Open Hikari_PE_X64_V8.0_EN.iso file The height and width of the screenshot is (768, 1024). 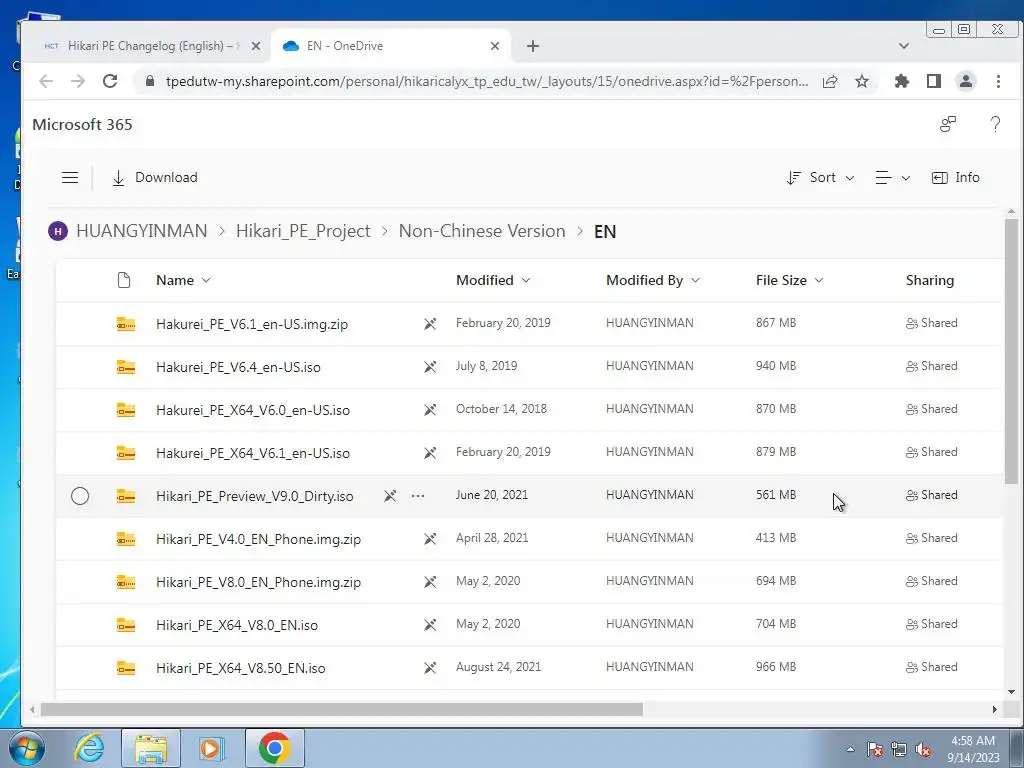[237, 626]
